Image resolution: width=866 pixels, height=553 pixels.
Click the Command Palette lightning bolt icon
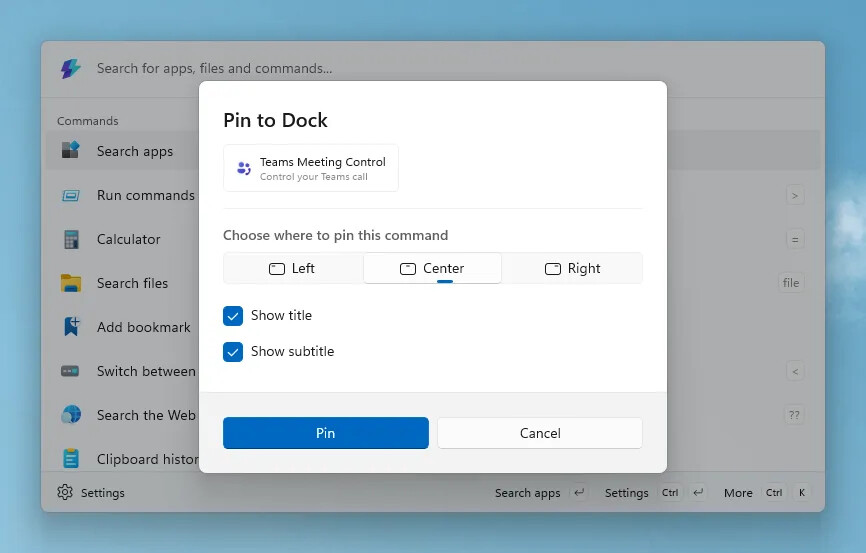(x=70, y=69)
